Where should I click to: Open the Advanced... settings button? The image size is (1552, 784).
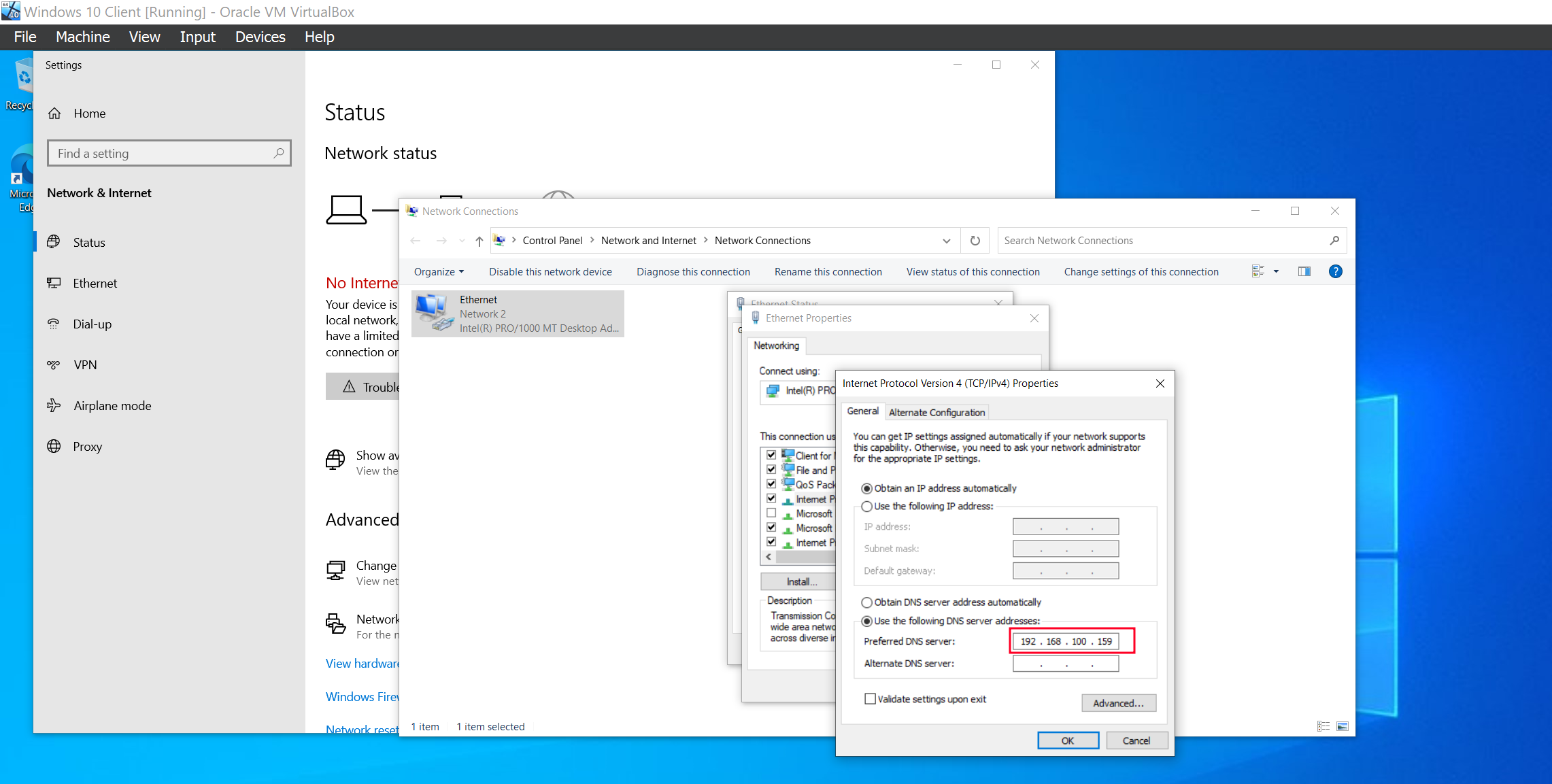coord(1118,703)
